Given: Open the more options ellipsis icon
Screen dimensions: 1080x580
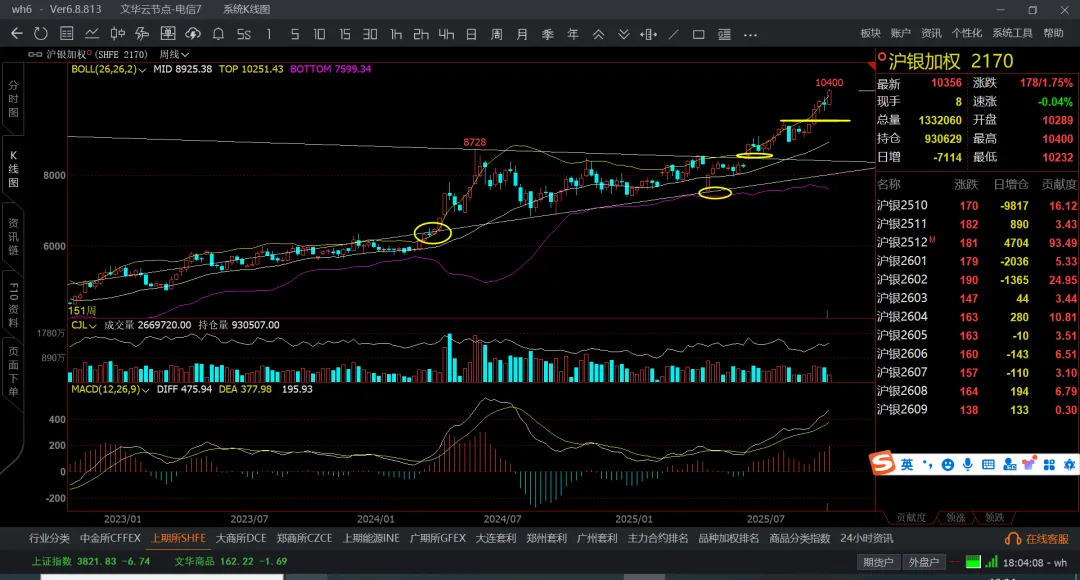Looking at the screenshot, I should point(750,34).
